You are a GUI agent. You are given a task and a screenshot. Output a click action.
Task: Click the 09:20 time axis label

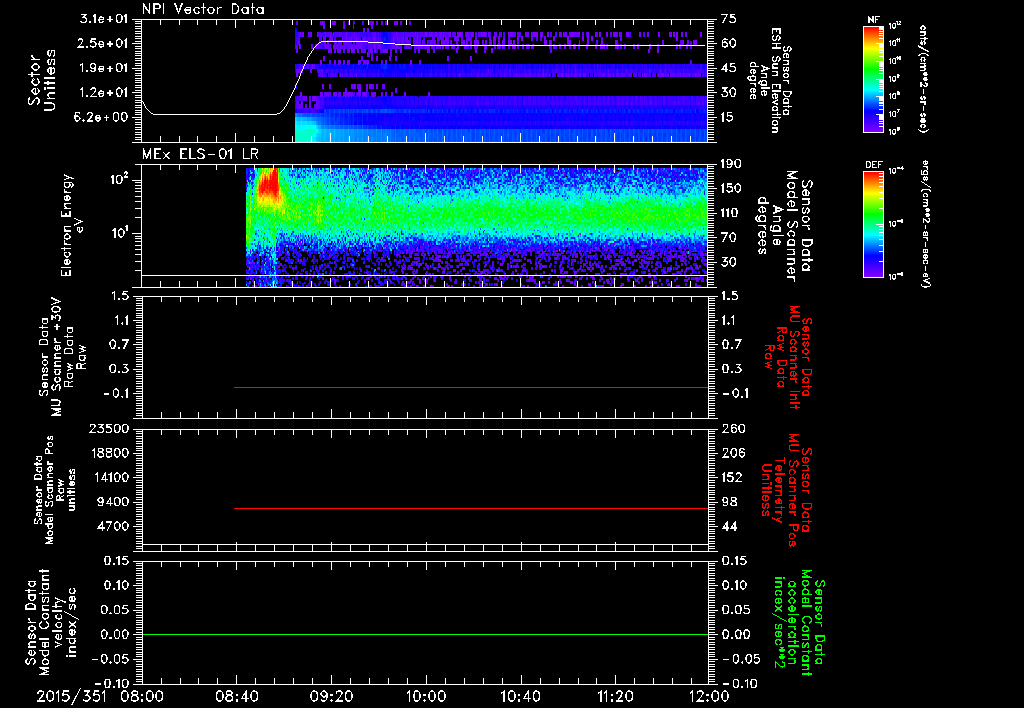click(x=331, y=696)
